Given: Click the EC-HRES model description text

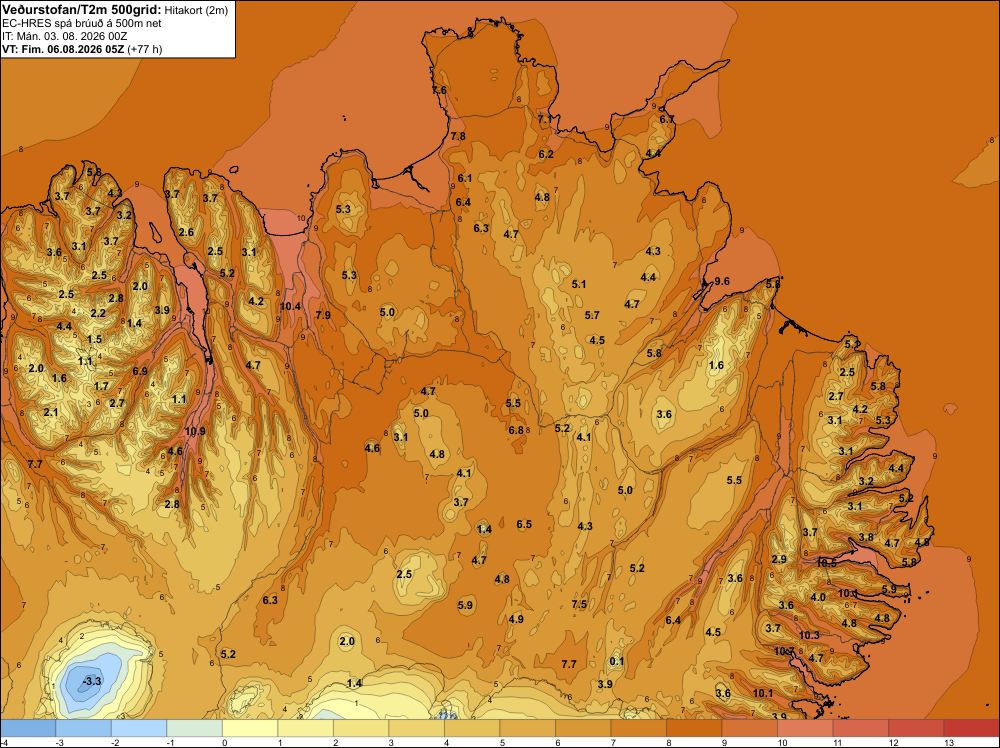Looking at the screenshot, I should tap(82, 23).
